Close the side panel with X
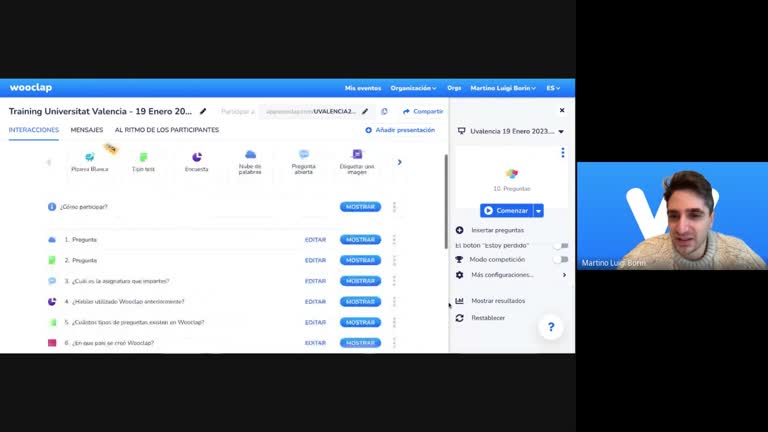The image size is (768, 432). 562,110
